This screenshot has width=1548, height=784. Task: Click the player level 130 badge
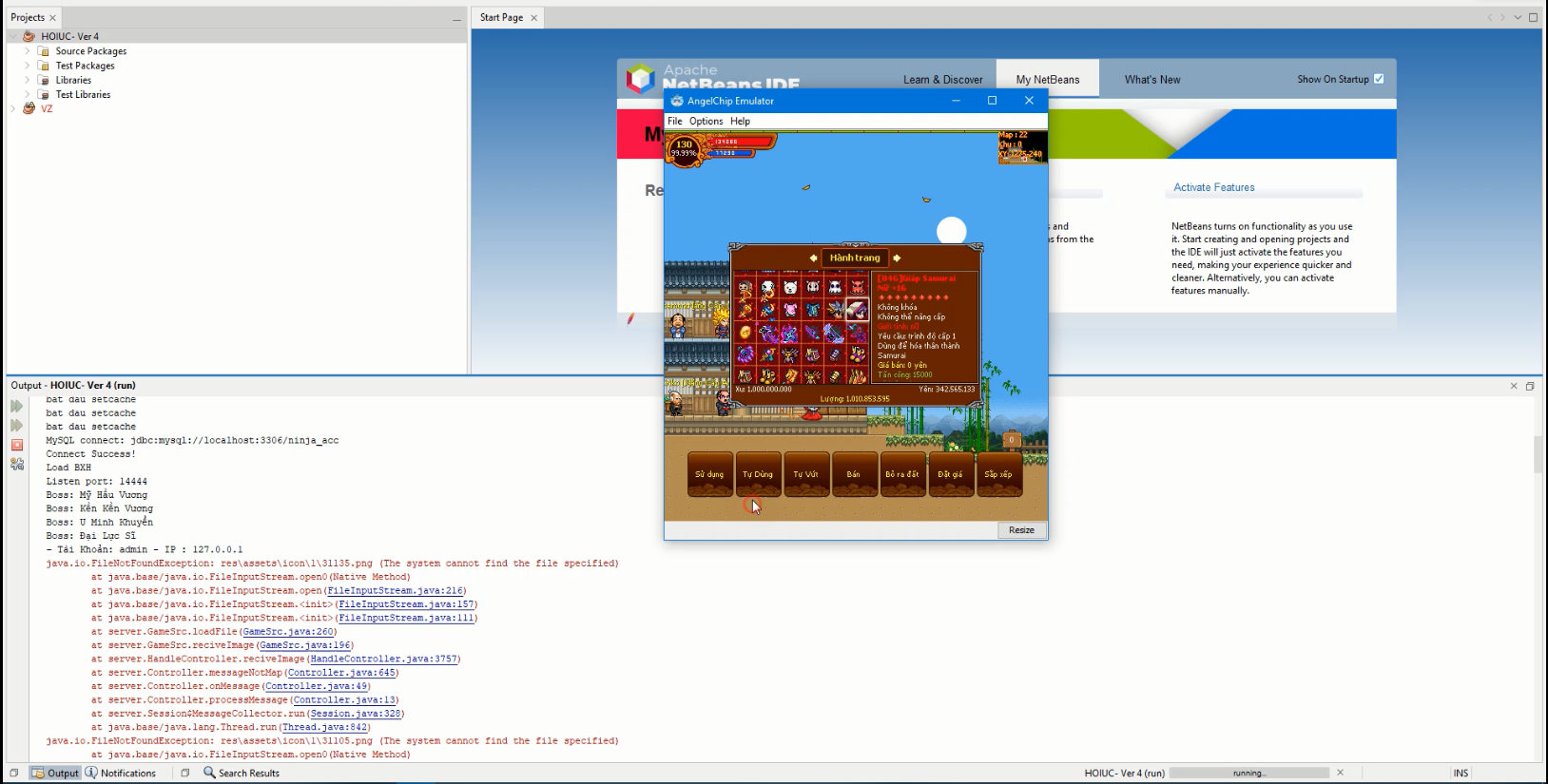coord(684,148)
